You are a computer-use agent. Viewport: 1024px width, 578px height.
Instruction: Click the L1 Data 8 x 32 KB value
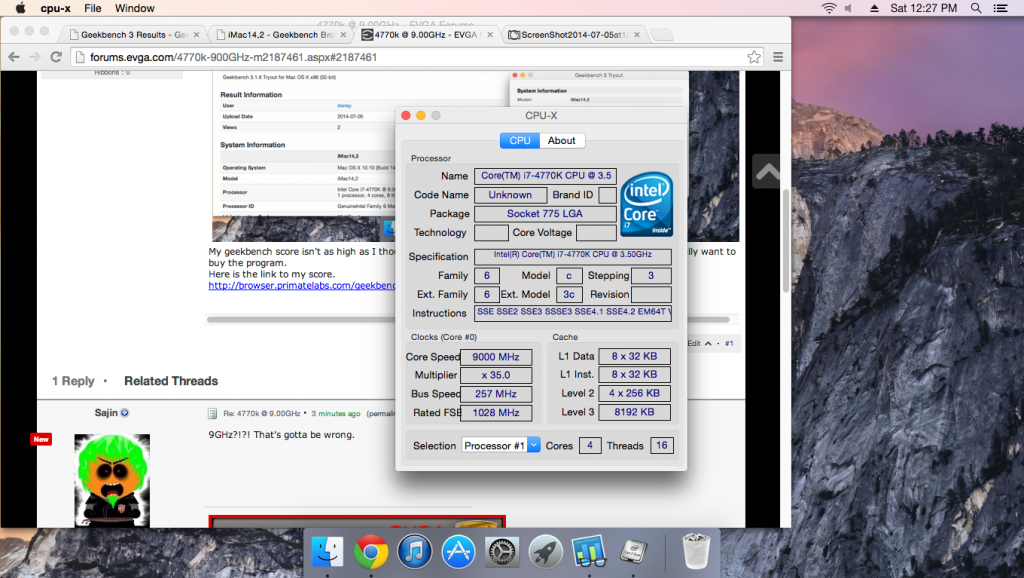[634, 356]
